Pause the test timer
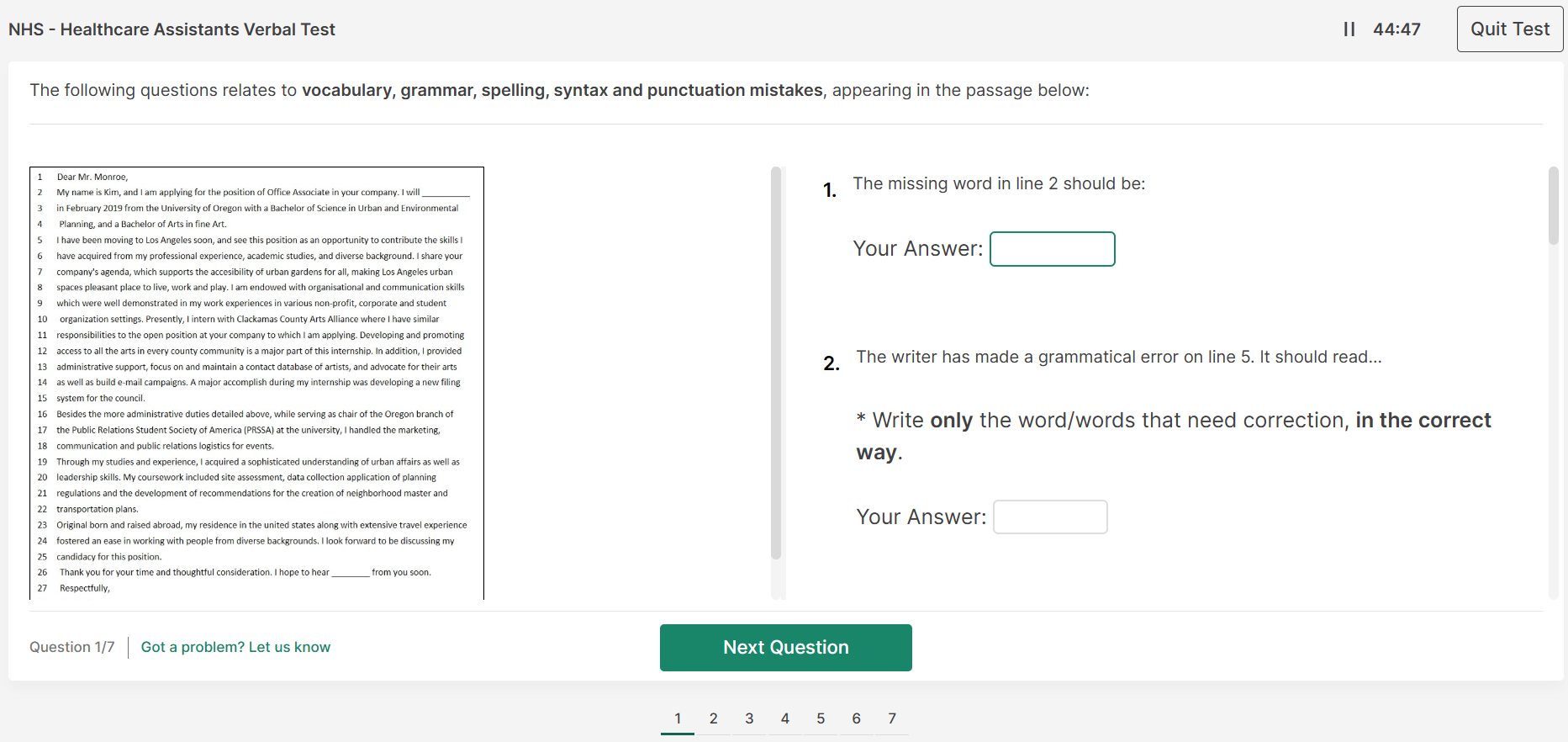The width and height of the screenshot is (1568, 742). (1349, 29)
